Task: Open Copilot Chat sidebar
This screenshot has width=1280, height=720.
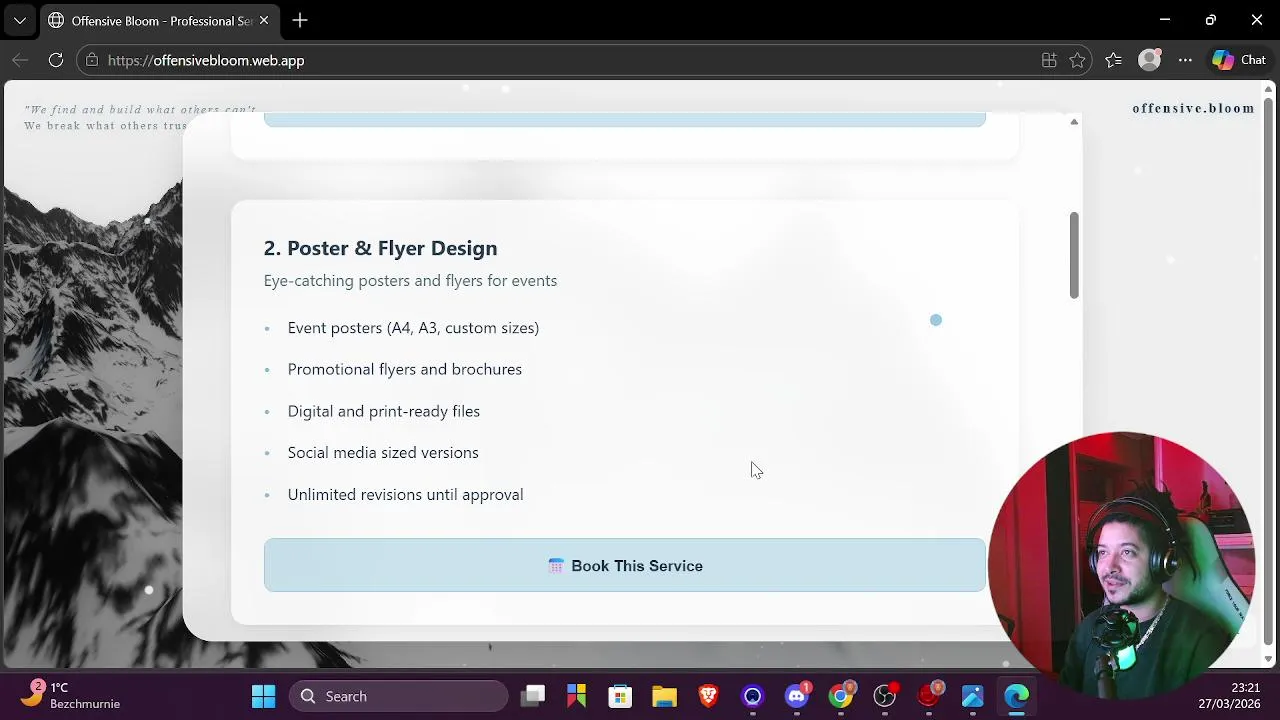Action: 1239,60
